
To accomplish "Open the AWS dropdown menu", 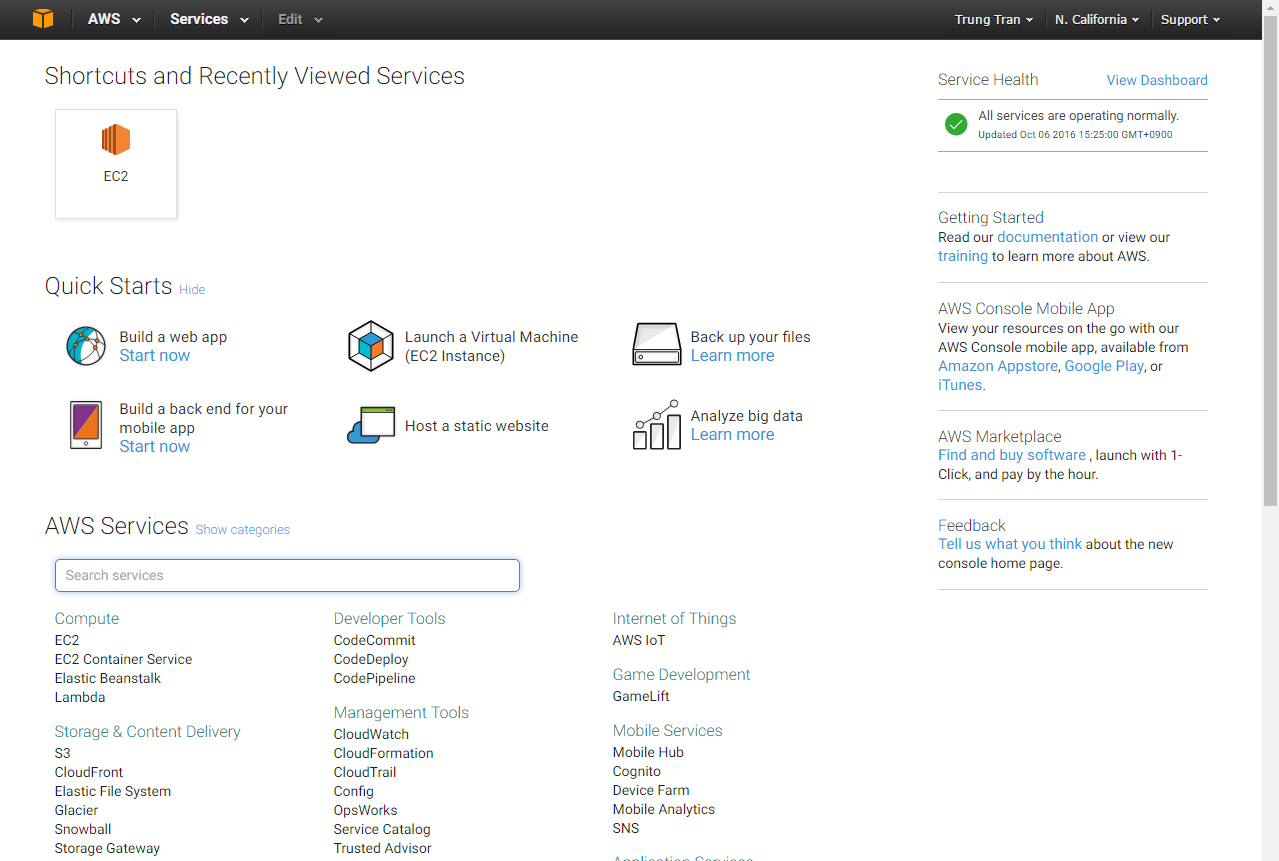I will [x=114, y=19].
